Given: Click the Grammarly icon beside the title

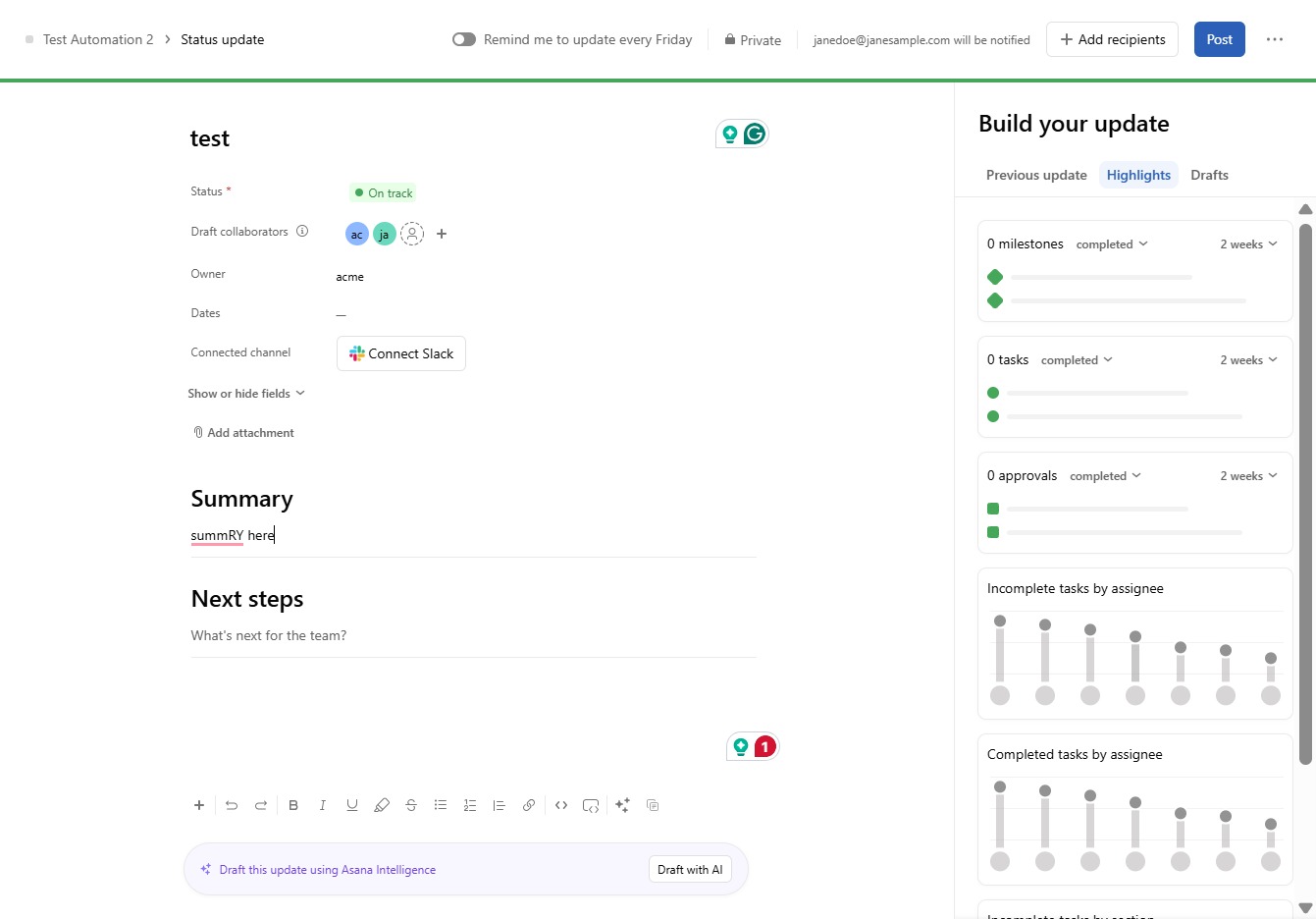Looking at the screenshot, I should coord(755,134).
